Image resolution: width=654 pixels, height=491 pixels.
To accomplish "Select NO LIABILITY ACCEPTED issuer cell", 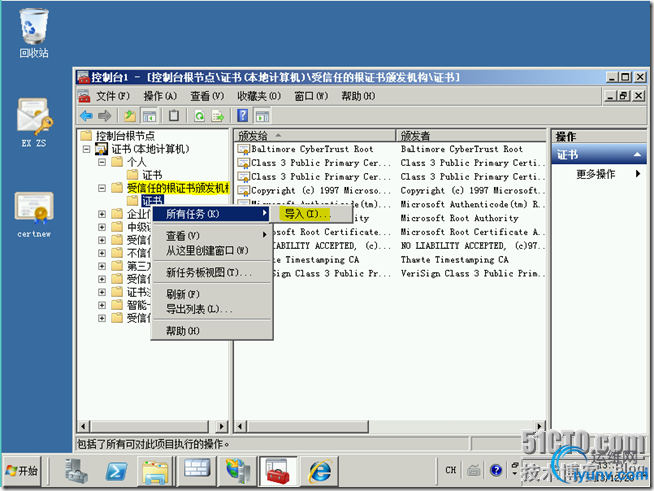I will (x=473, y=246).
